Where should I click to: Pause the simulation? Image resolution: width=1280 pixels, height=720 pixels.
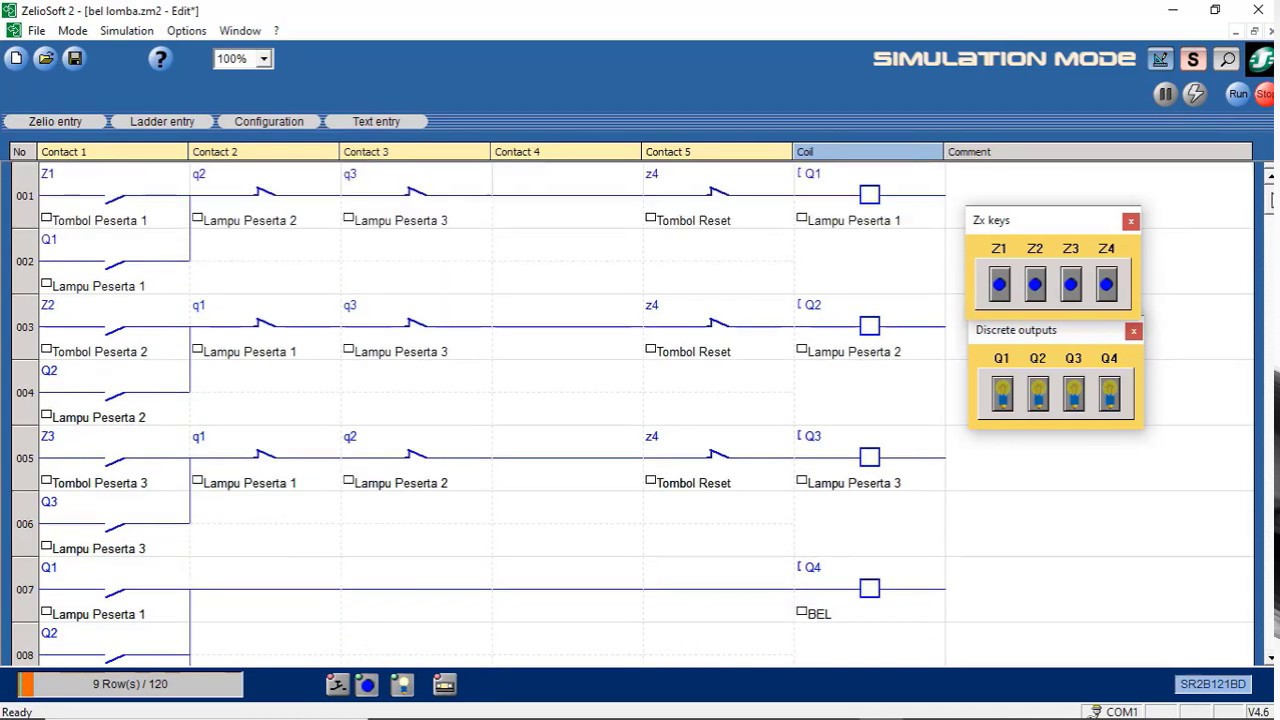(x=1164, y=94)
